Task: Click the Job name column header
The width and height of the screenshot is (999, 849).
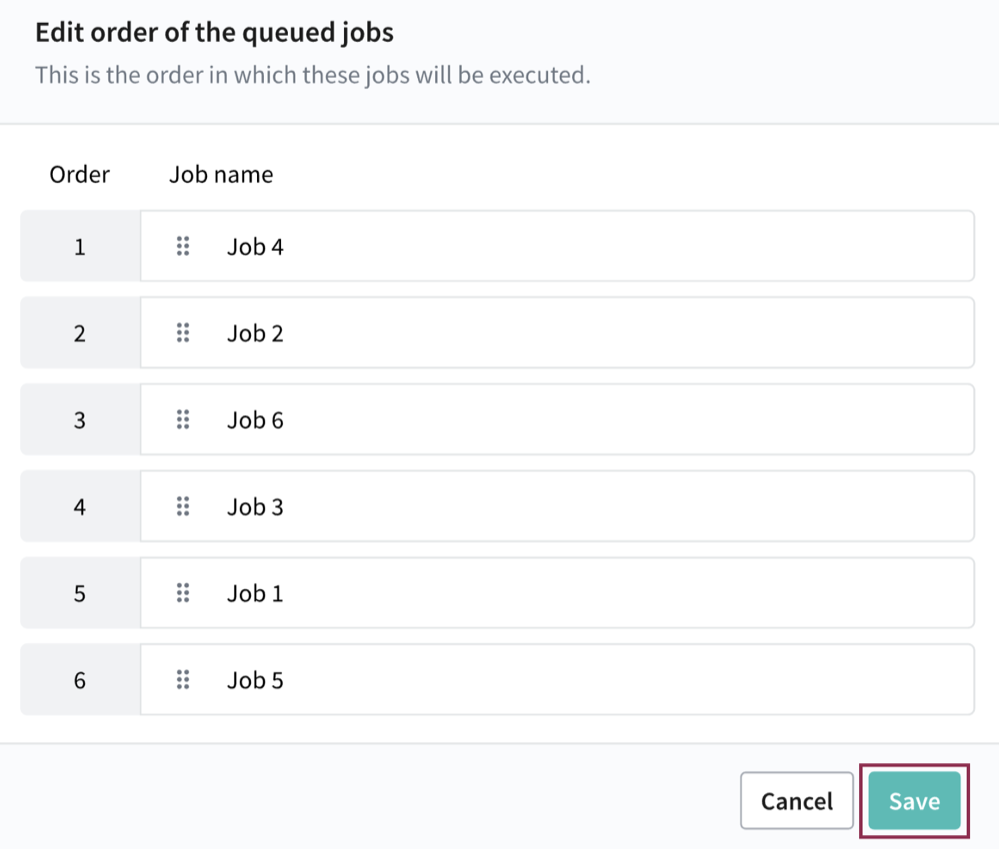Action: point(220,174)
